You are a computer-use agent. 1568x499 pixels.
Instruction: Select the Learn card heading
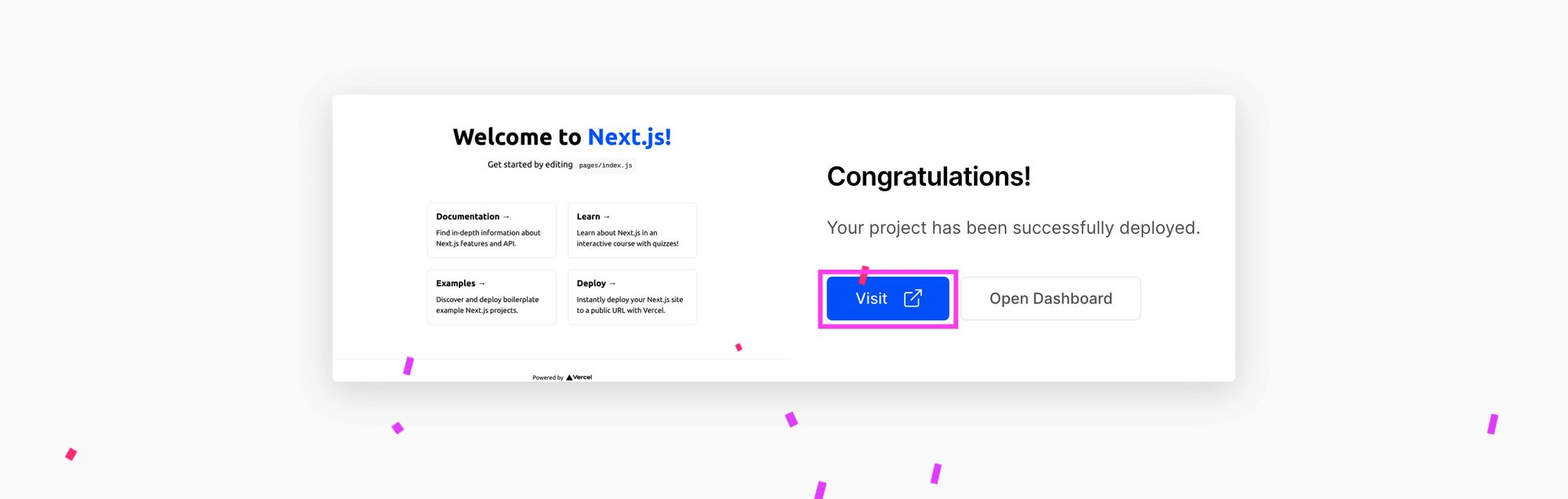pos(588,217)
